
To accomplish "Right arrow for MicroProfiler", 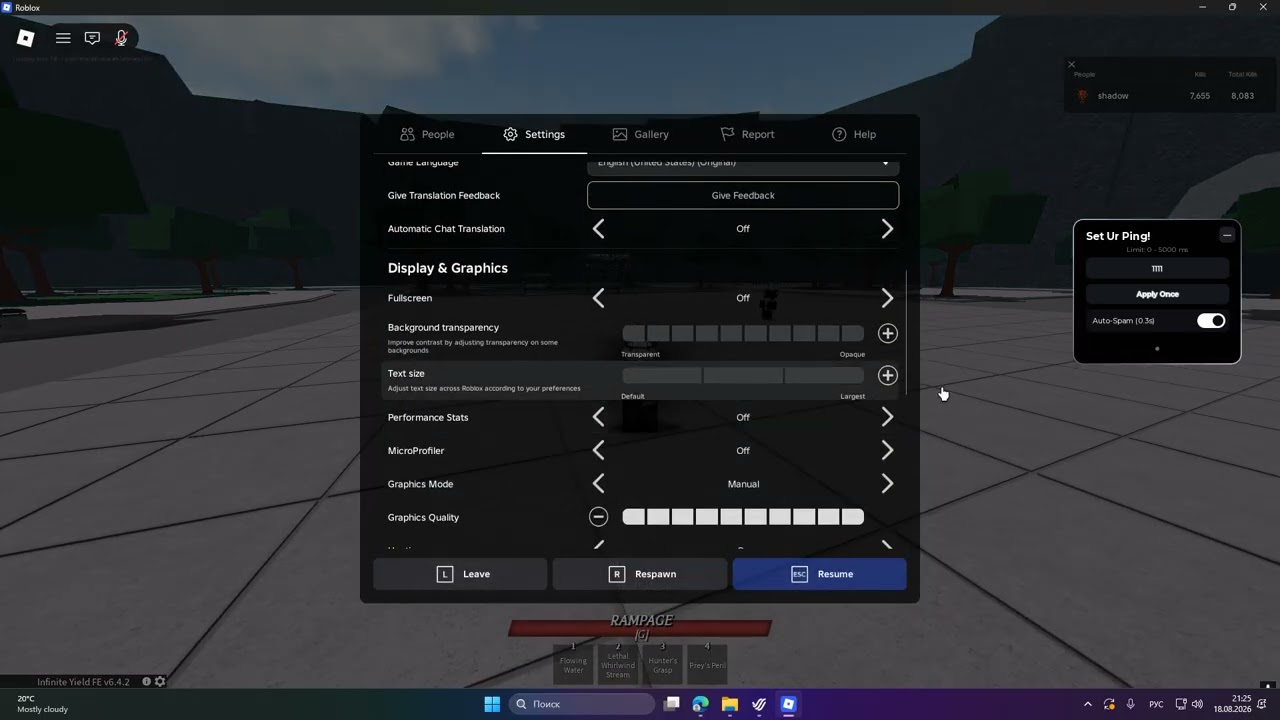I will coord(887,451).
